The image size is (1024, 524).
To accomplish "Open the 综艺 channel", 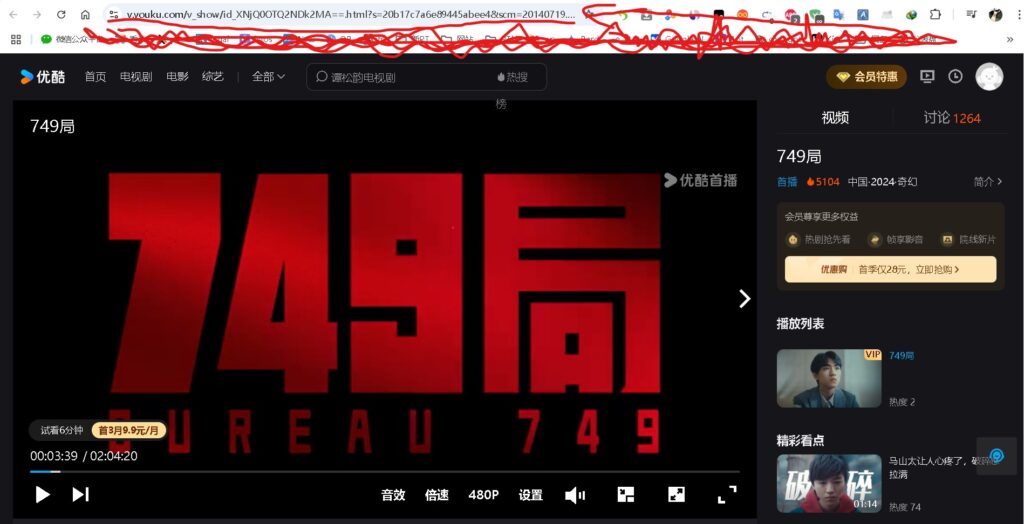I will pyautogui.click(x=213, y=76).
